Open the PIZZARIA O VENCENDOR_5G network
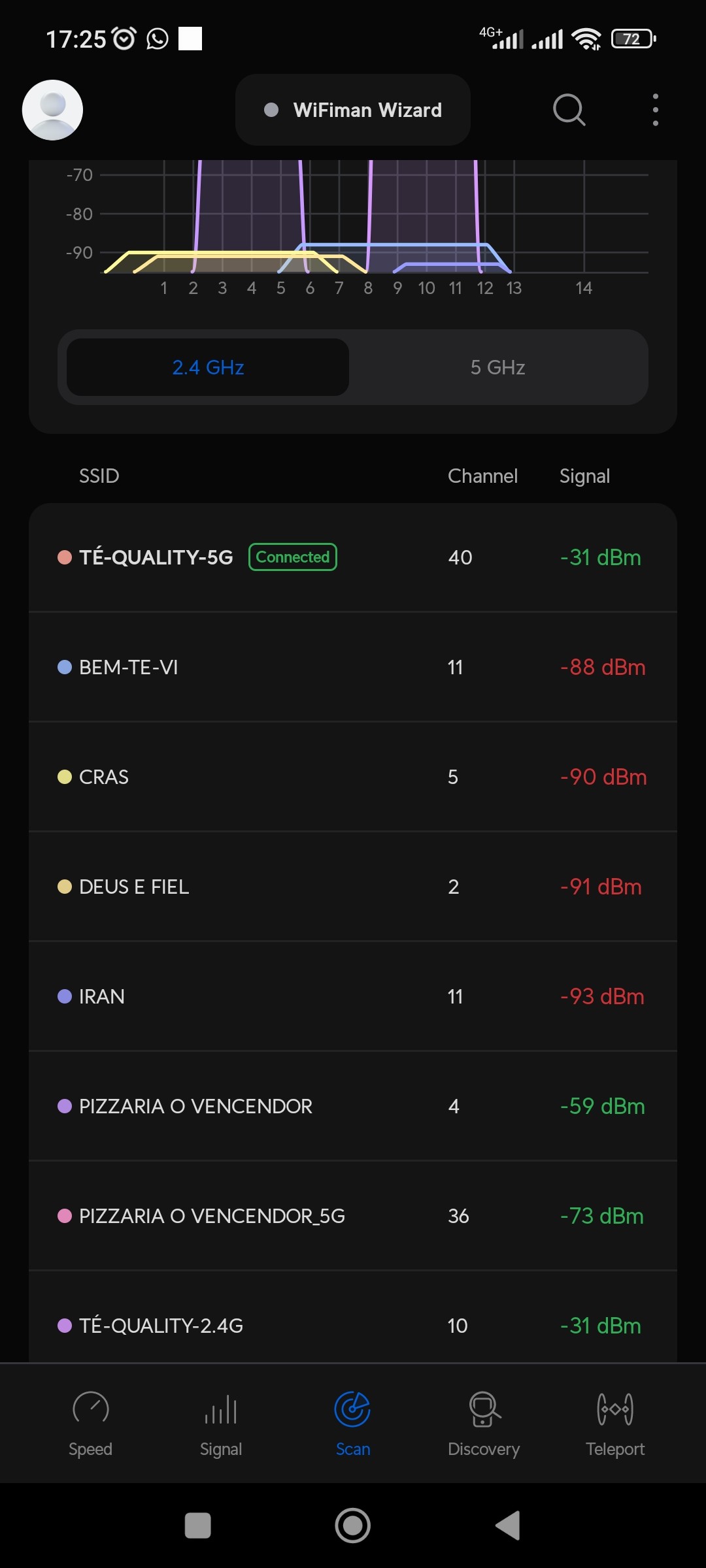This screenshot has height=1568, width=706. click(353, 1216)
